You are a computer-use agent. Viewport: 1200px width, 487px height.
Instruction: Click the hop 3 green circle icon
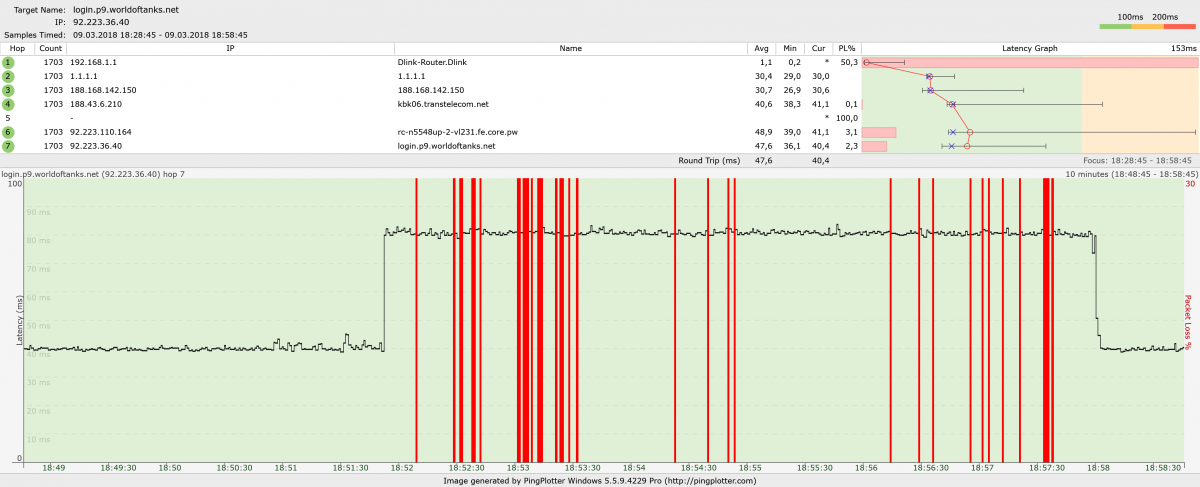(x=8, y=90)
